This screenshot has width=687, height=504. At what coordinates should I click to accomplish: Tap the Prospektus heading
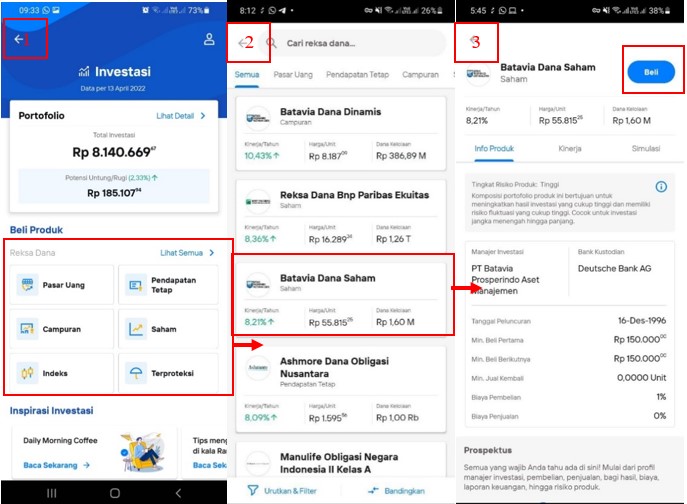(488, 450)
